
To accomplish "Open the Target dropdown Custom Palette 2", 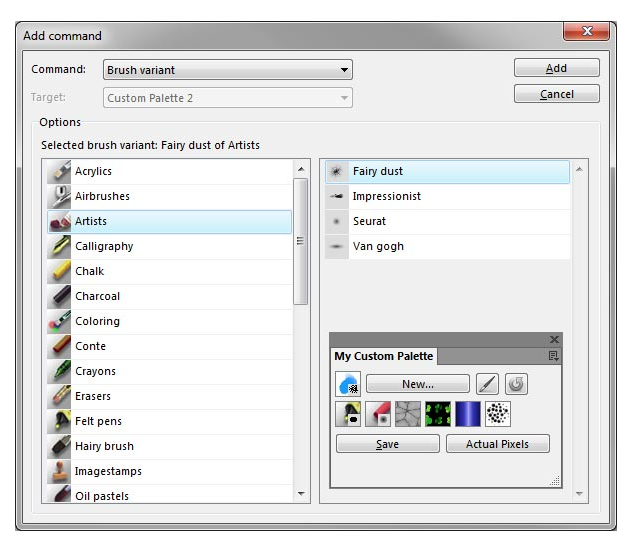I will 228,98.
